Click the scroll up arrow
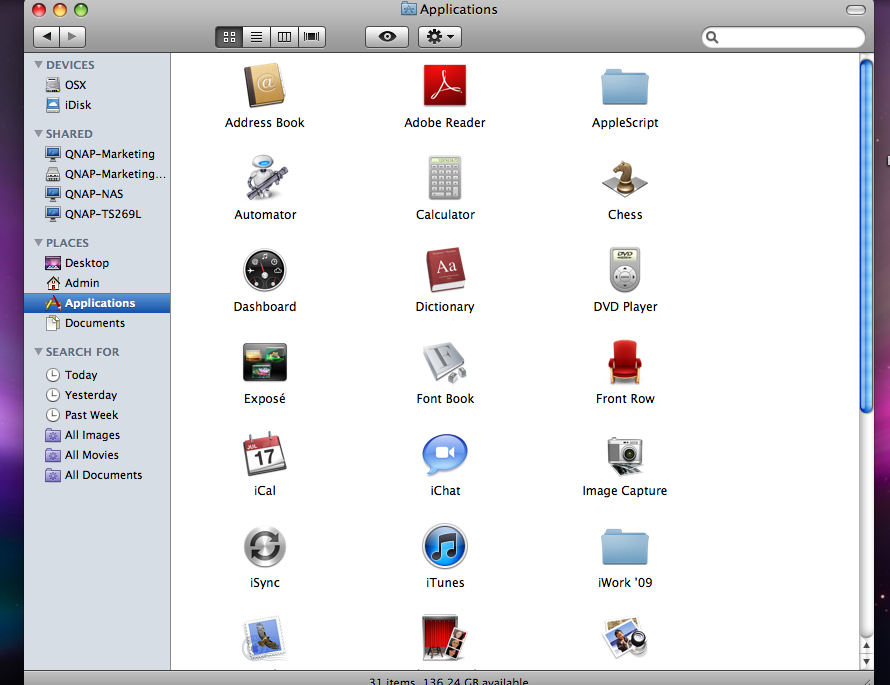 pos(866,645)
